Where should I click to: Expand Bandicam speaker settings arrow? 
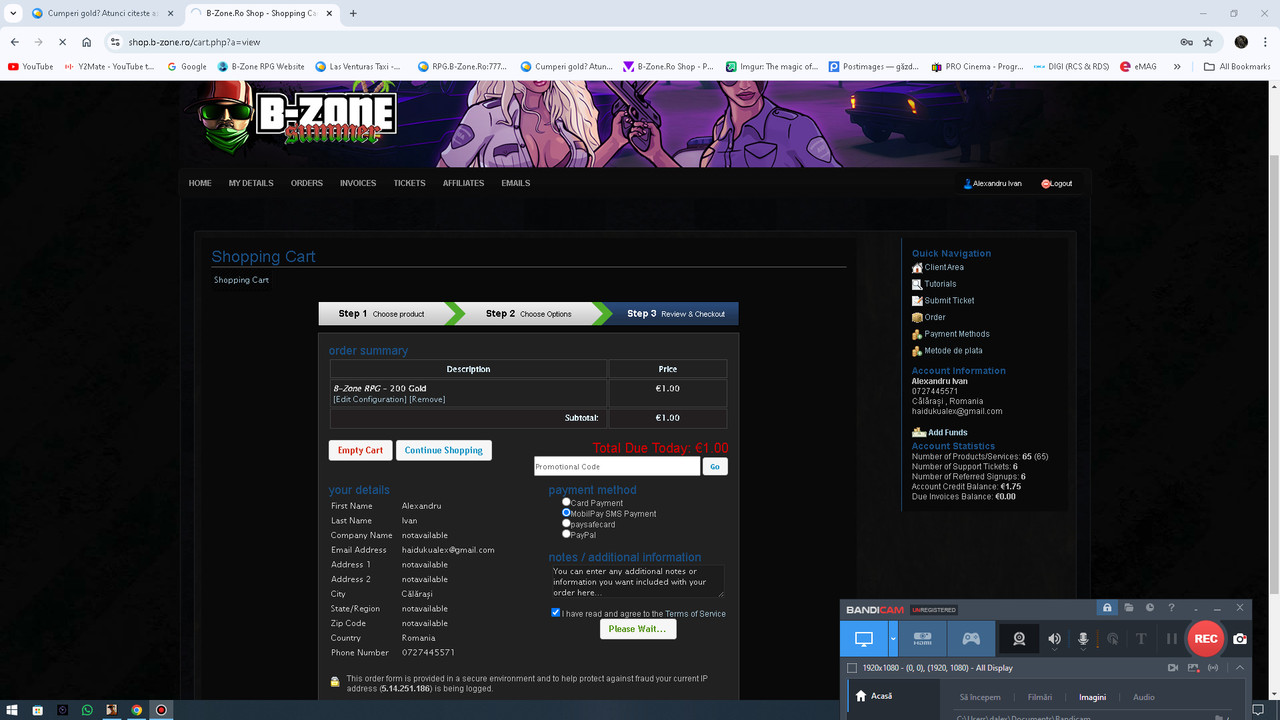tap(1054, 651)
